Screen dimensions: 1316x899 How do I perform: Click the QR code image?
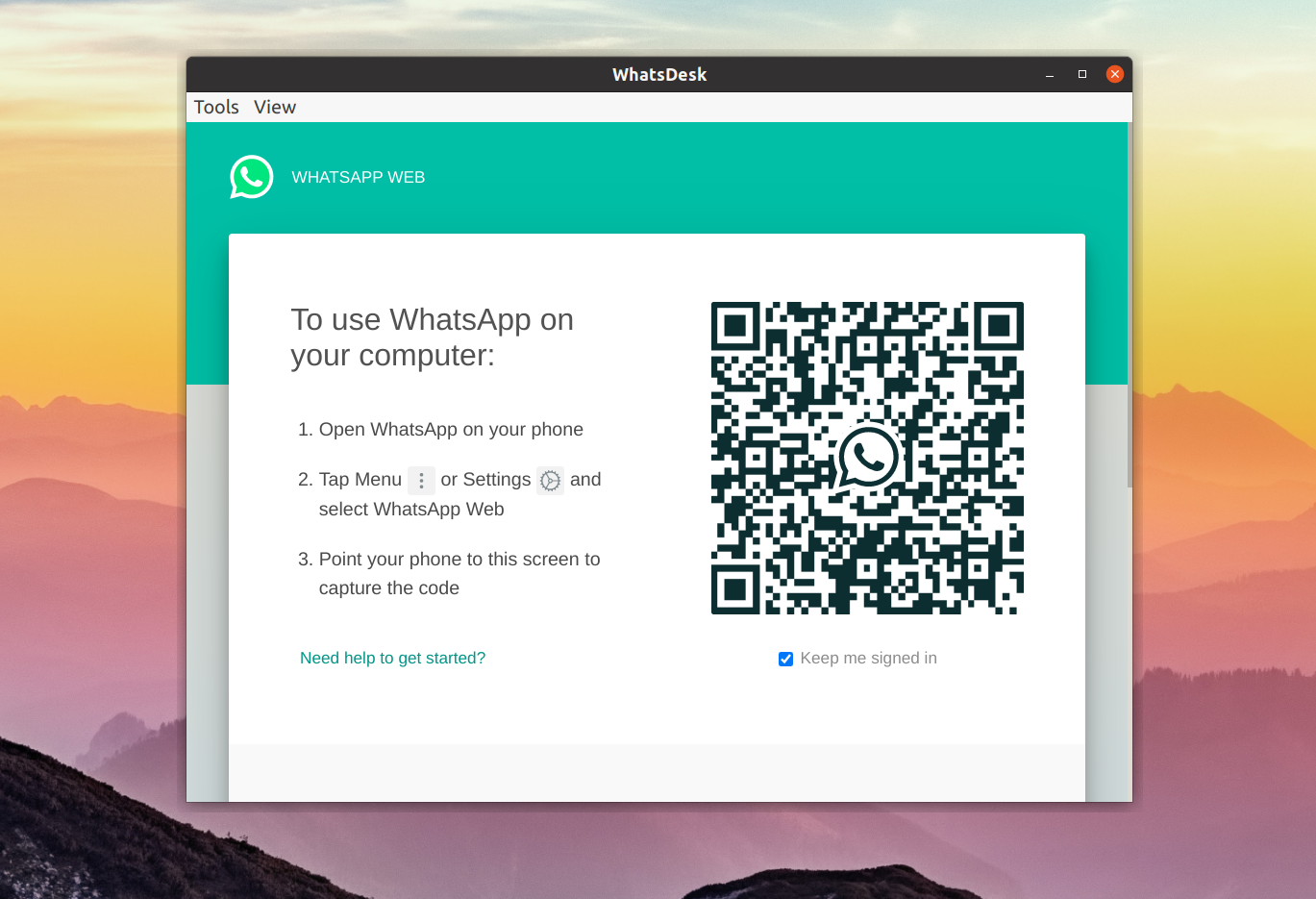(867, 458)
